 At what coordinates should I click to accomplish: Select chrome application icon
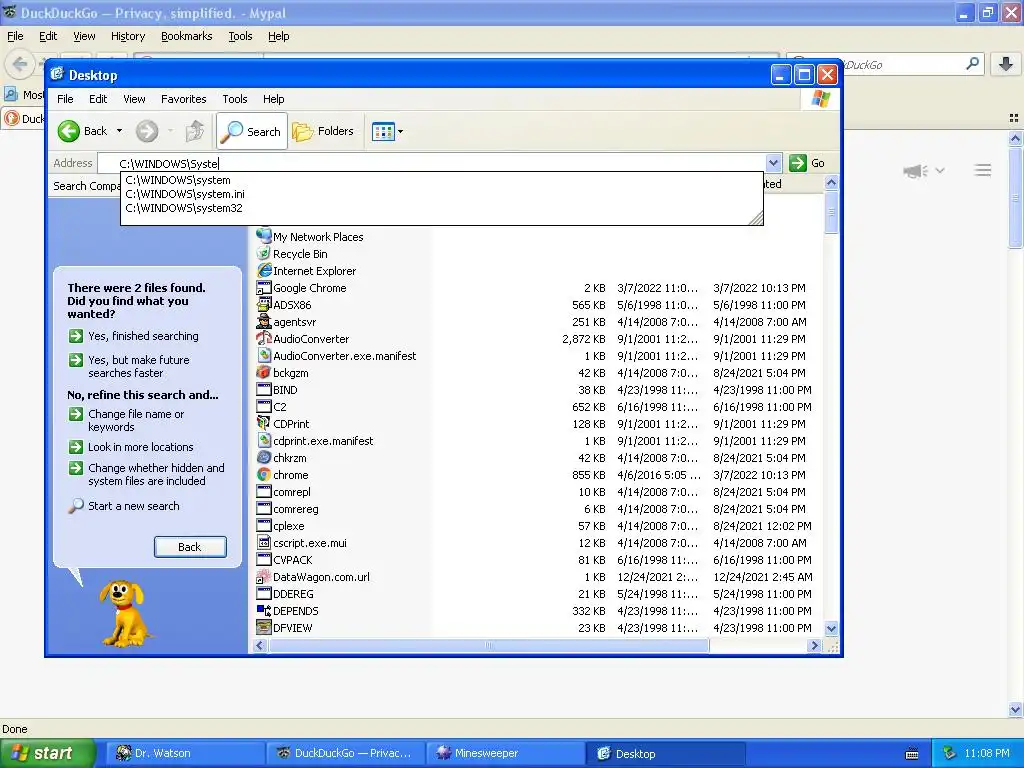[x=263, y=474]
